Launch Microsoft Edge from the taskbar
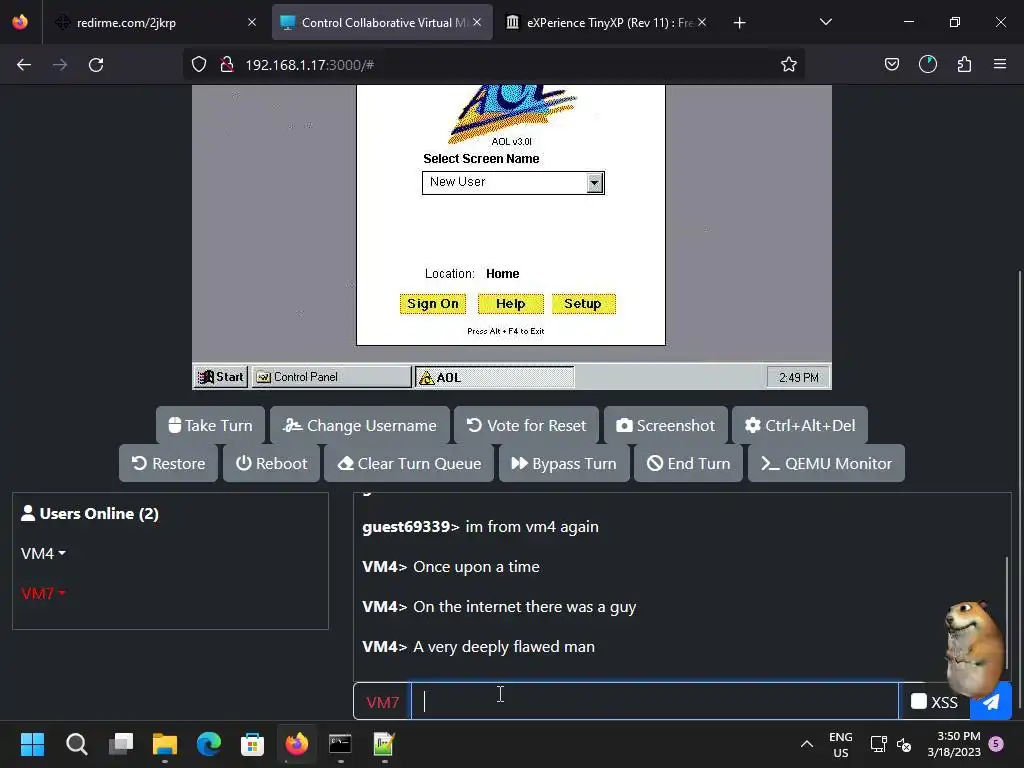The width and height of the screenshot is (1024, 768). click(x=208, y=744)
